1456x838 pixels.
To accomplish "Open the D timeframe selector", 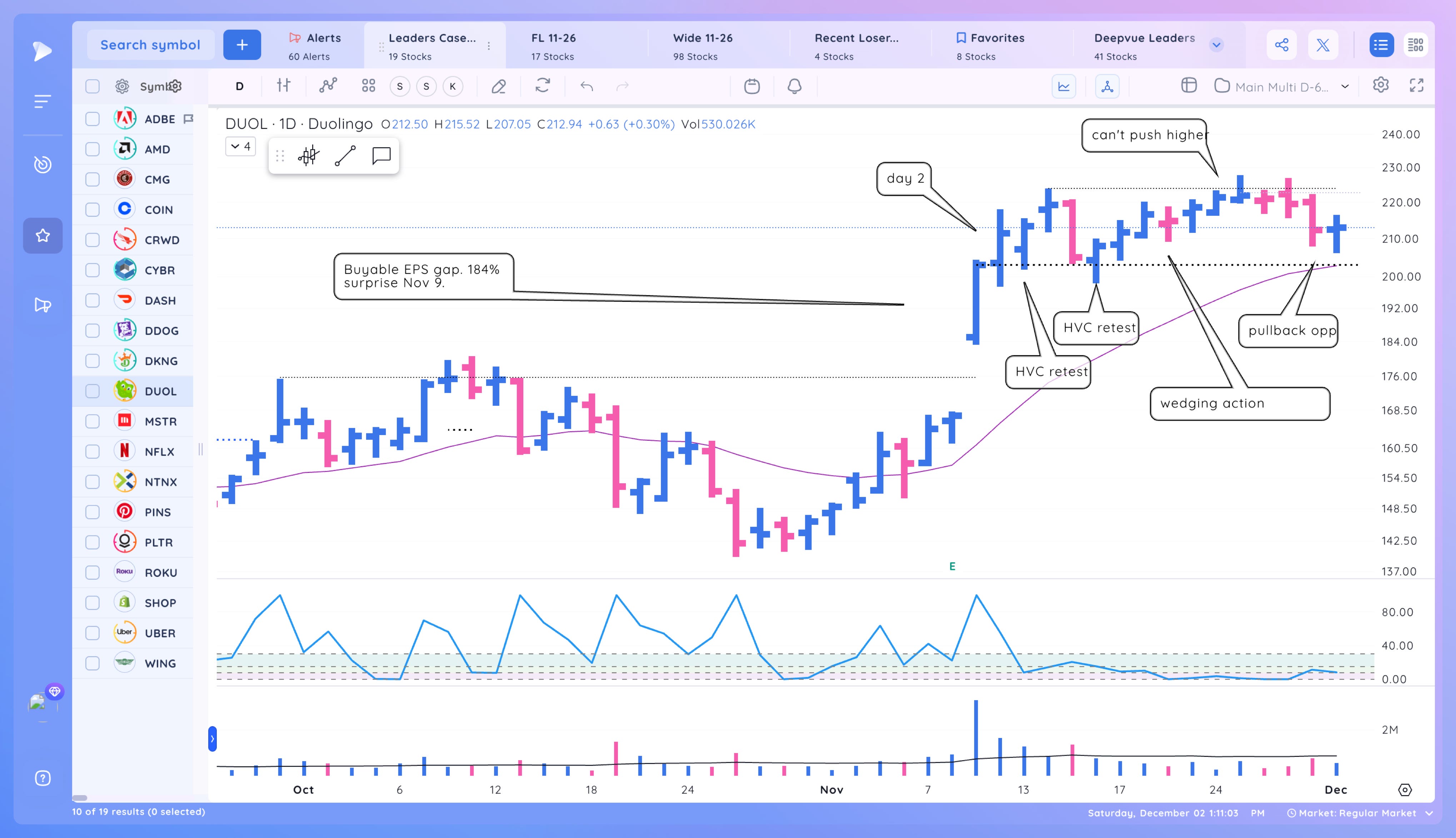I will pyautogui.click(x=239, y=86).
